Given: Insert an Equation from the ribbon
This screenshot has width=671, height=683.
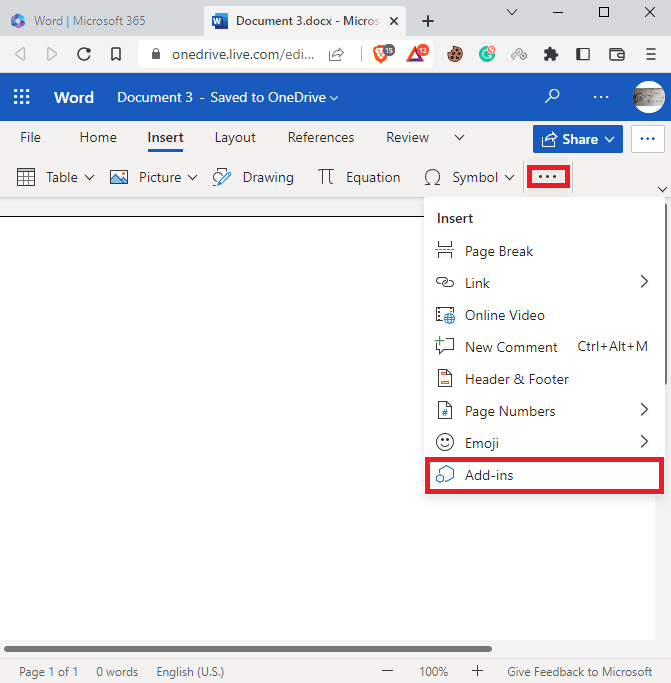Looking at the screenshot, I should tap(359, 177).
